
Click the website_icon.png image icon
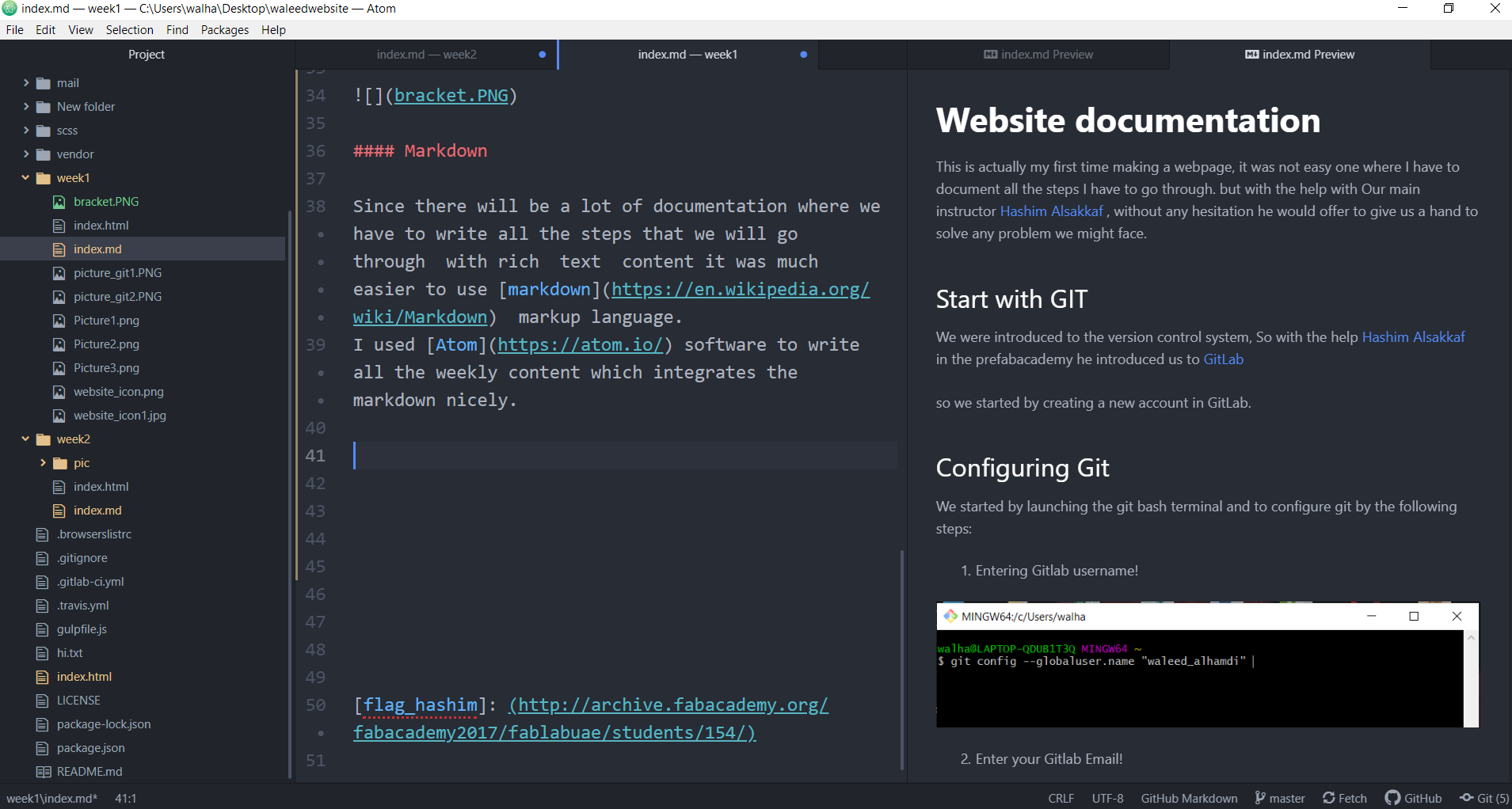(59, 392)
